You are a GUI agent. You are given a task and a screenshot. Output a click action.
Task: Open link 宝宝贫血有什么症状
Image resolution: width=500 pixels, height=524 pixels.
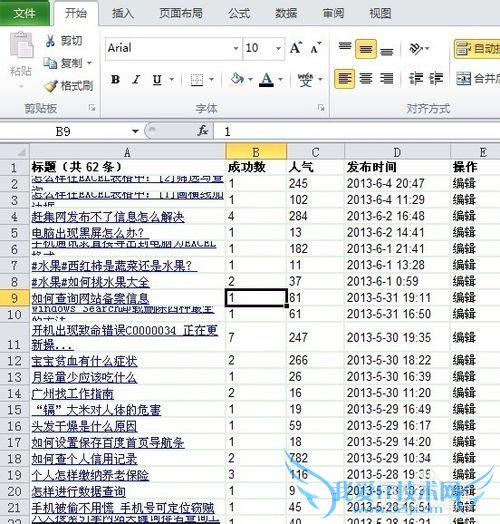[84, 361]
